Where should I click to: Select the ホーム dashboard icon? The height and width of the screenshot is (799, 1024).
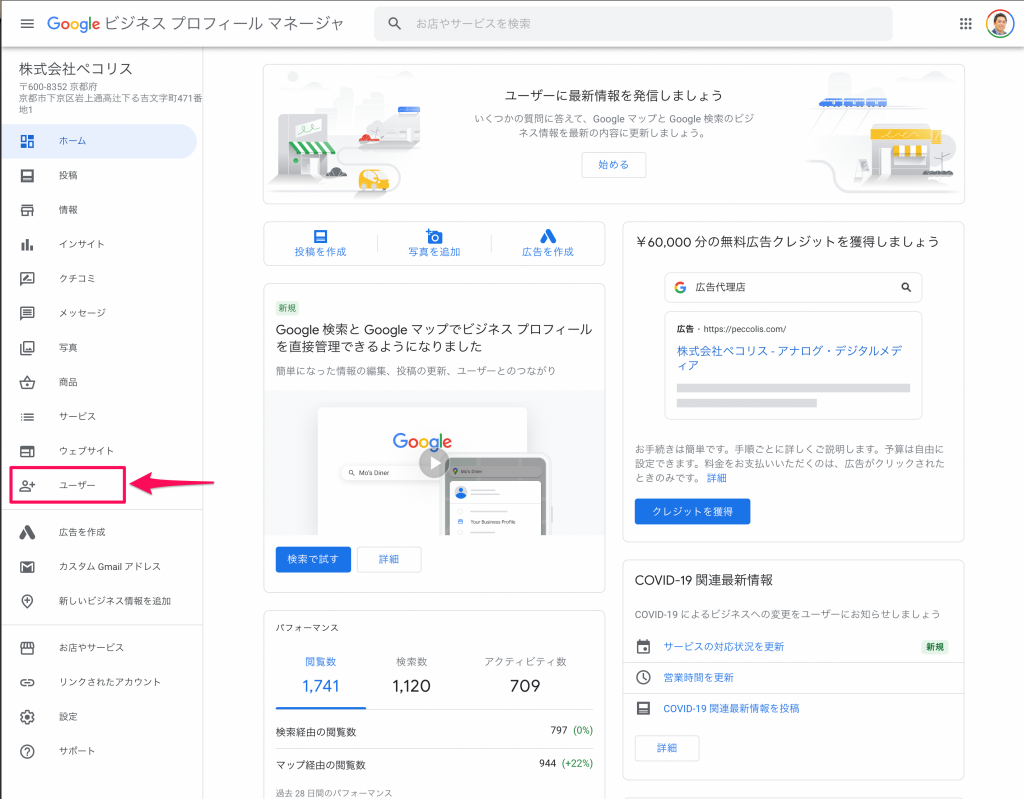click(x=27, y=141)
